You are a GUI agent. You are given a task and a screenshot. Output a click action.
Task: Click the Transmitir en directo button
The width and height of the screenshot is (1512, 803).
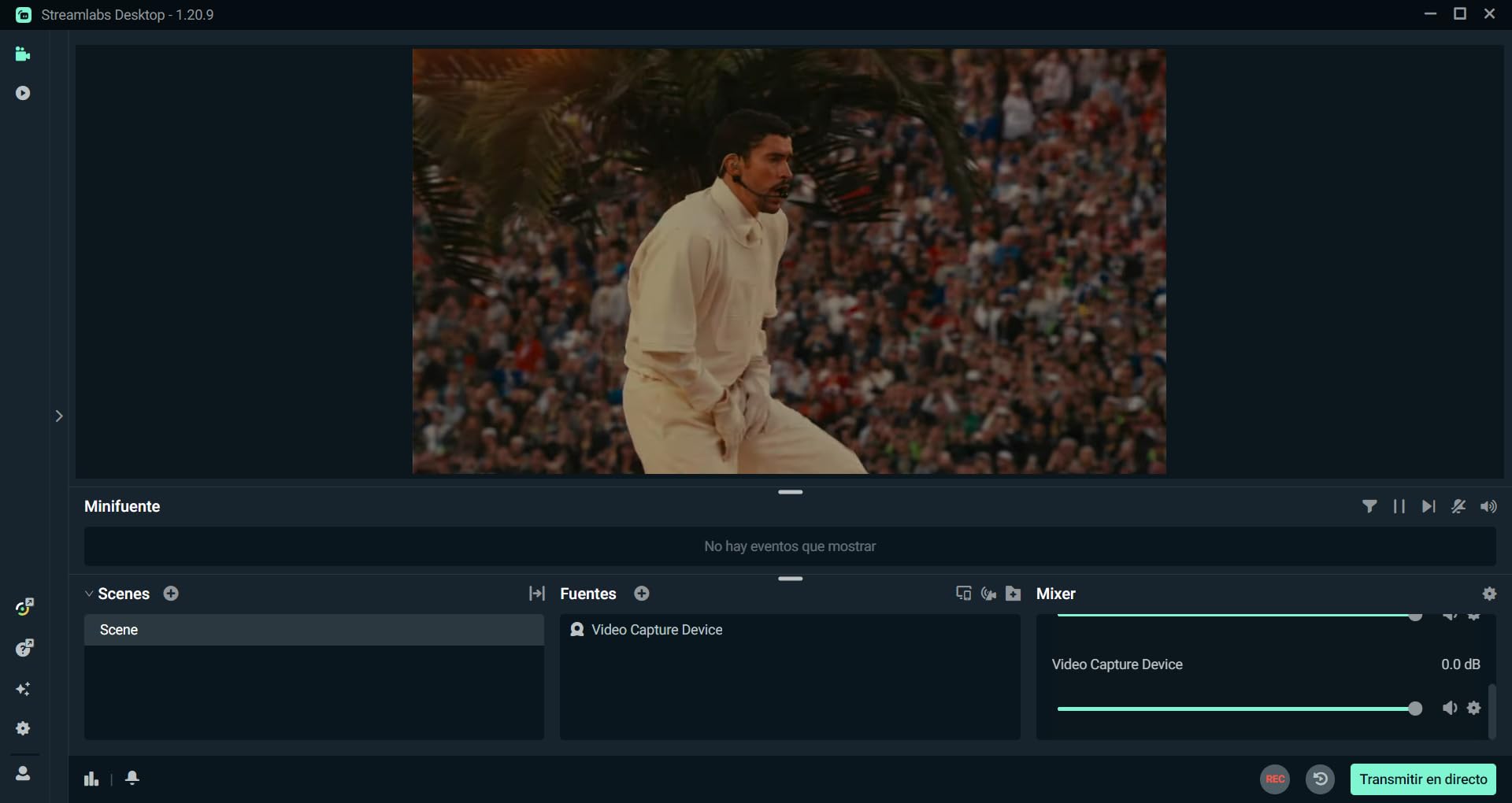[x=1423, y=779]
